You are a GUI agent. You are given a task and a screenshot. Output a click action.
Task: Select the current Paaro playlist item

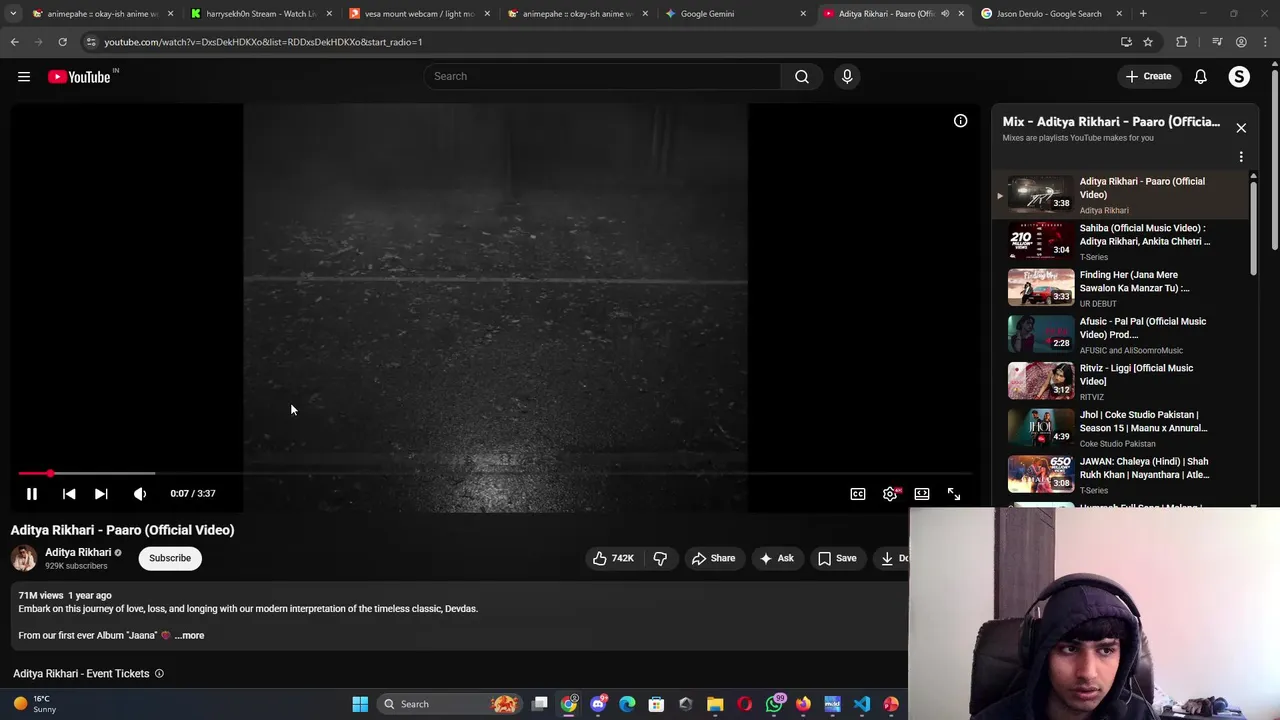tap(1120, 195)
